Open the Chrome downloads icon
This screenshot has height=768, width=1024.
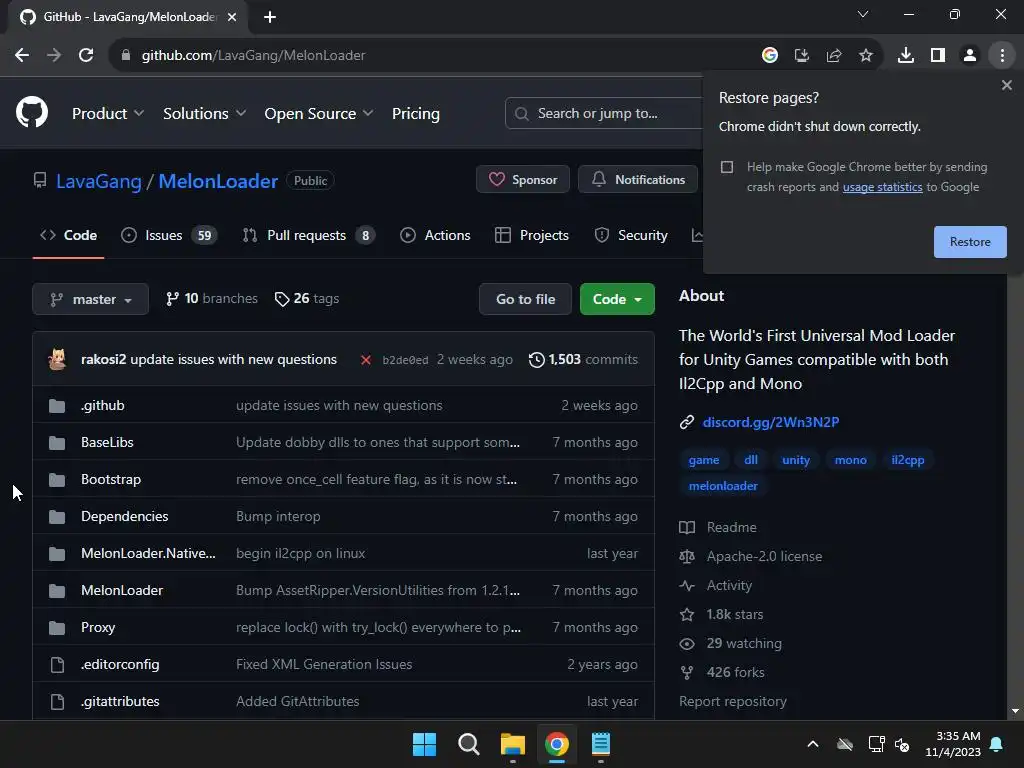(x=906, y=56)
